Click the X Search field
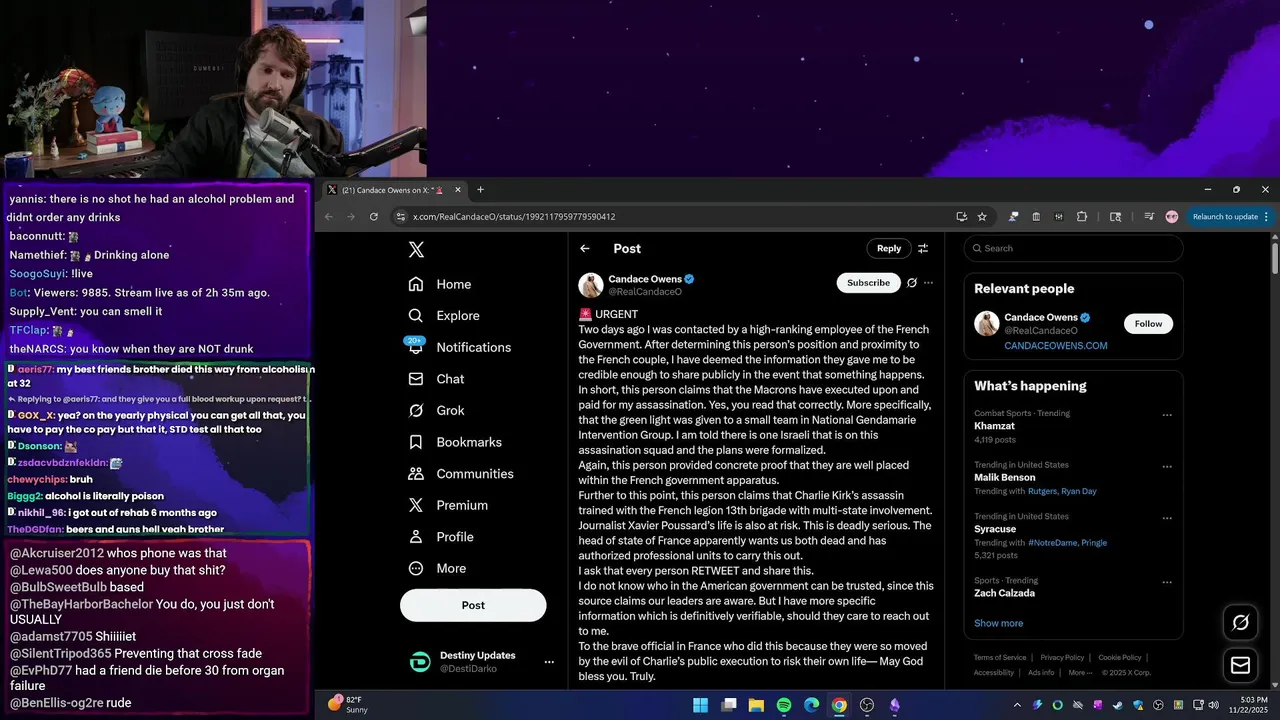The height and width of the screenshot is (720, 1280). point(1073,248)
